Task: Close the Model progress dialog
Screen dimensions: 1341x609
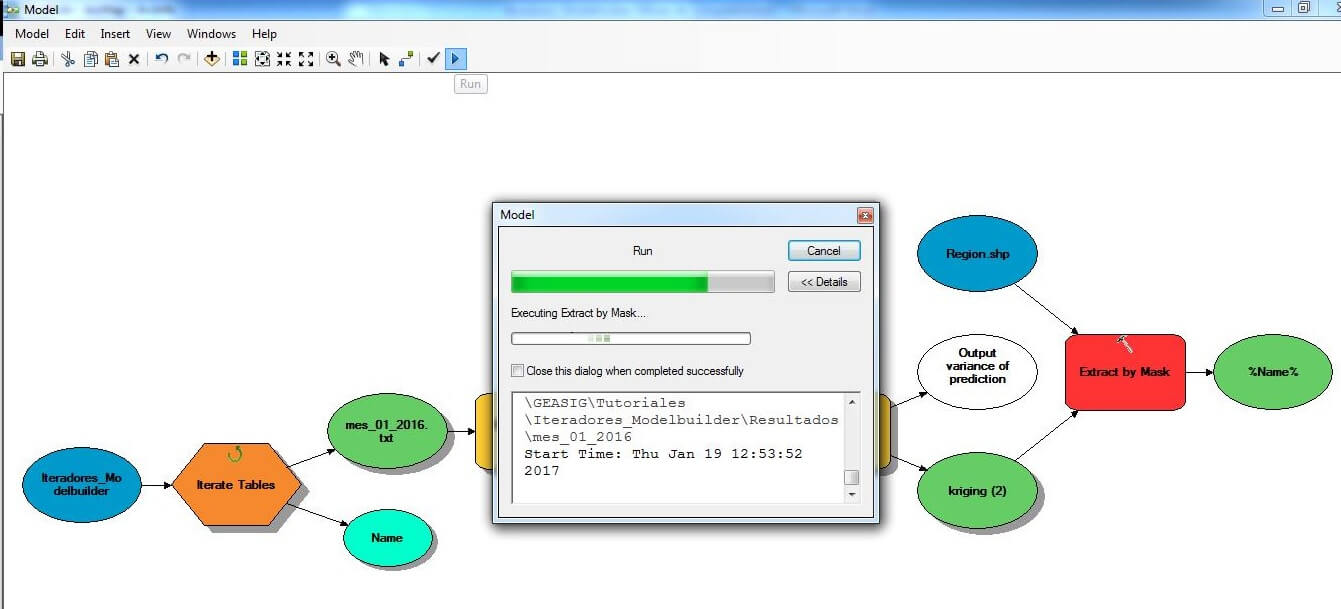Action: click(864, 215)
